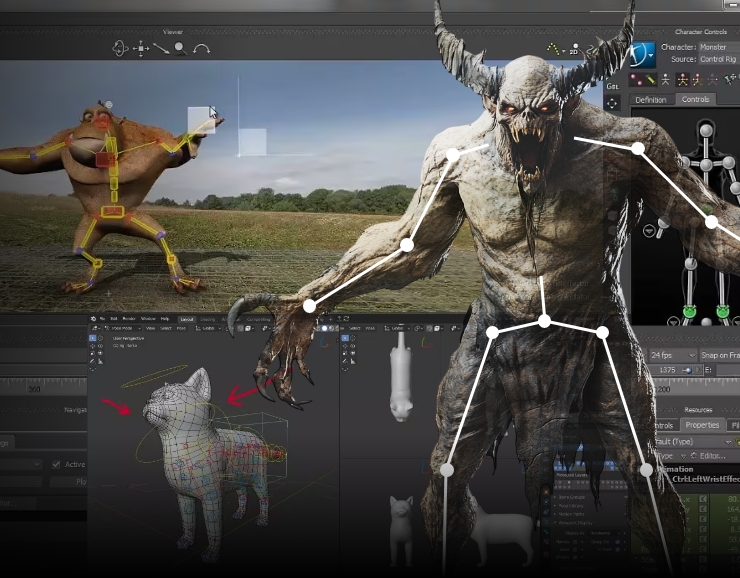Select the Select Box tool in left viewport
This screenshot has height=578, width=740.
[92, 338]
